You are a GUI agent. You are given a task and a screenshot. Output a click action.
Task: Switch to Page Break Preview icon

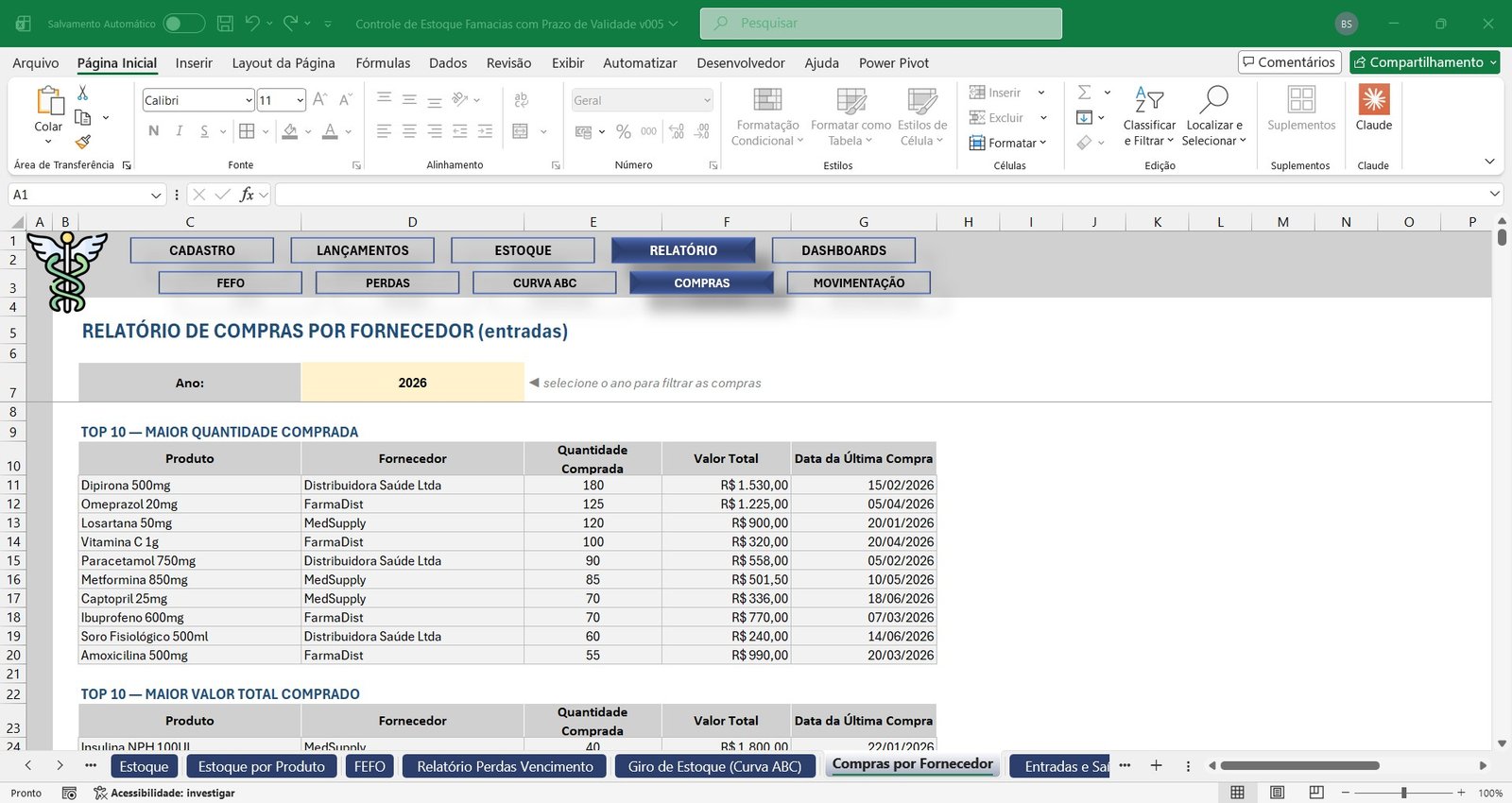1316,793
